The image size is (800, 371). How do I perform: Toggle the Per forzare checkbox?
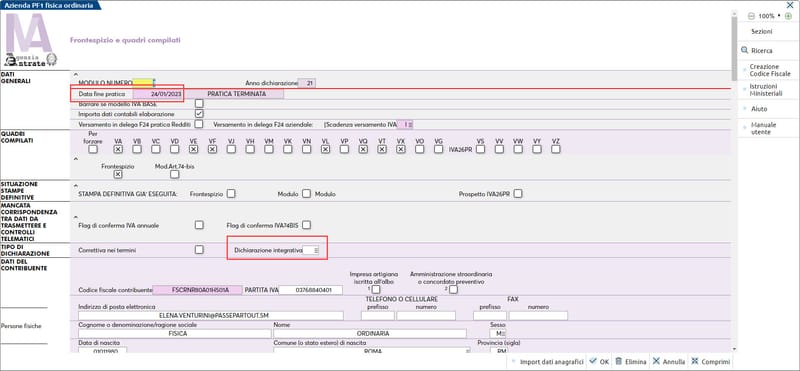(x=92, y=150)
